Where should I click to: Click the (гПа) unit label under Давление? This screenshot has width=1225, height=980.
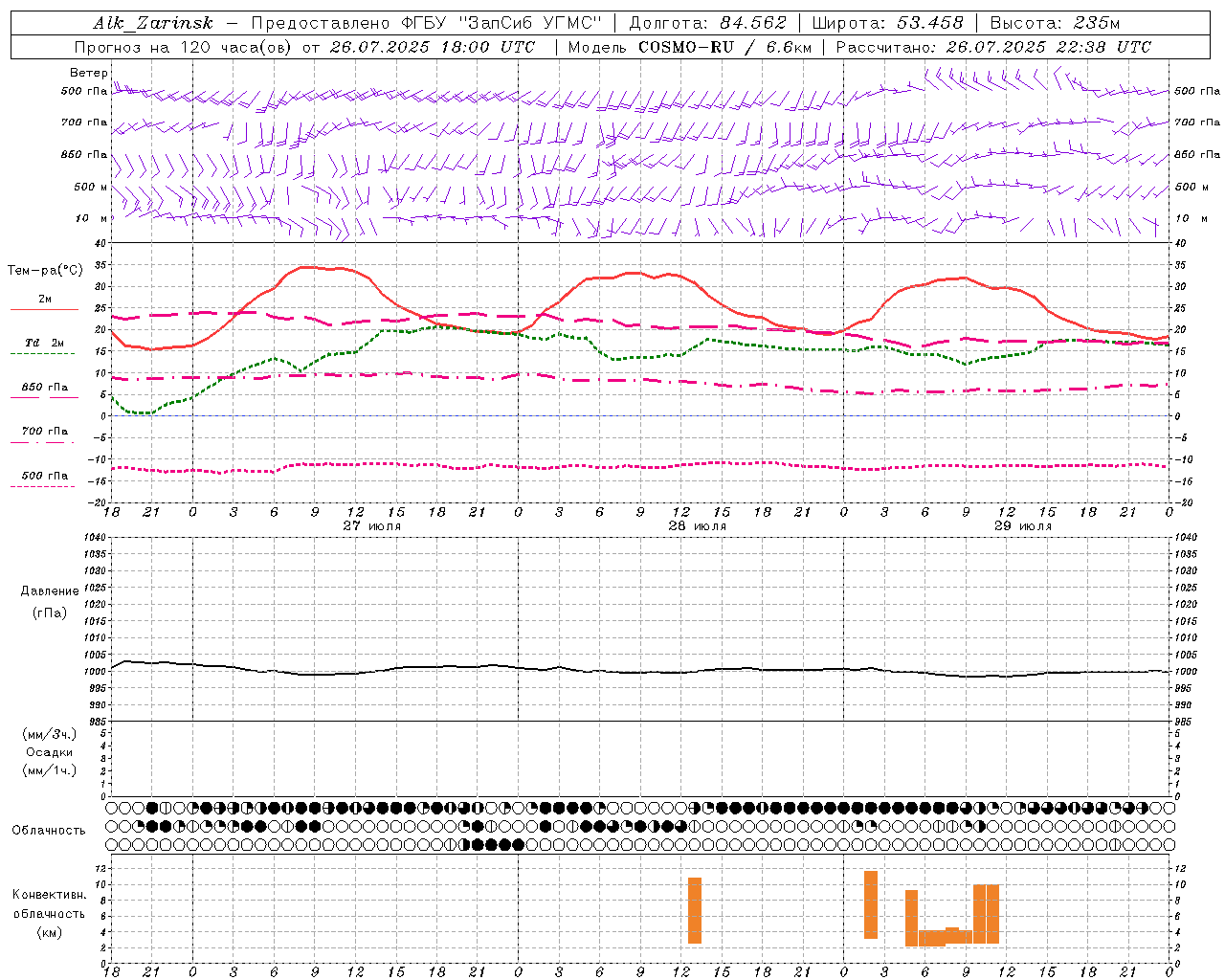[50, 612]
